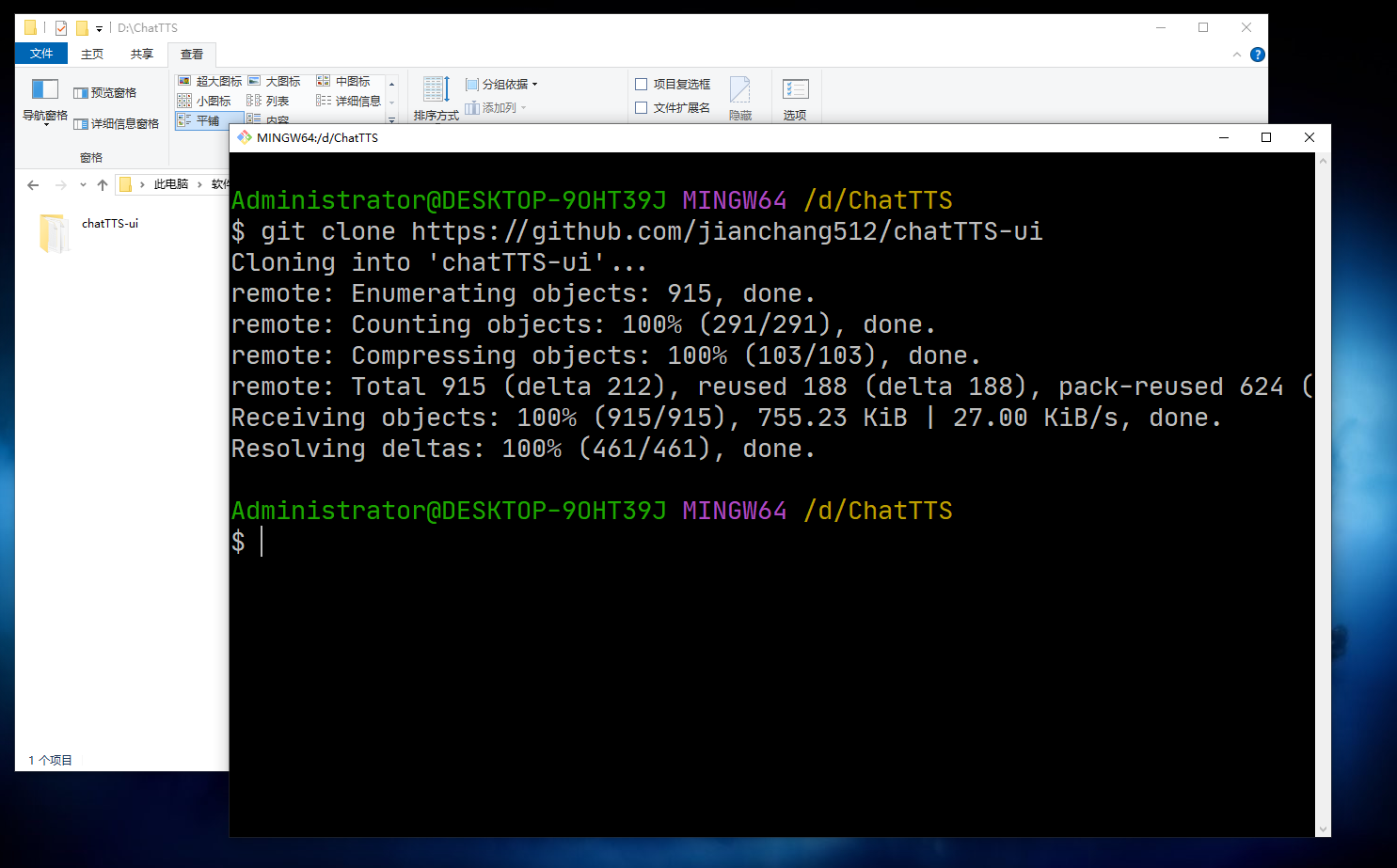
Task: Select the chatTTS-ui folder
Action: click(90, 233)
